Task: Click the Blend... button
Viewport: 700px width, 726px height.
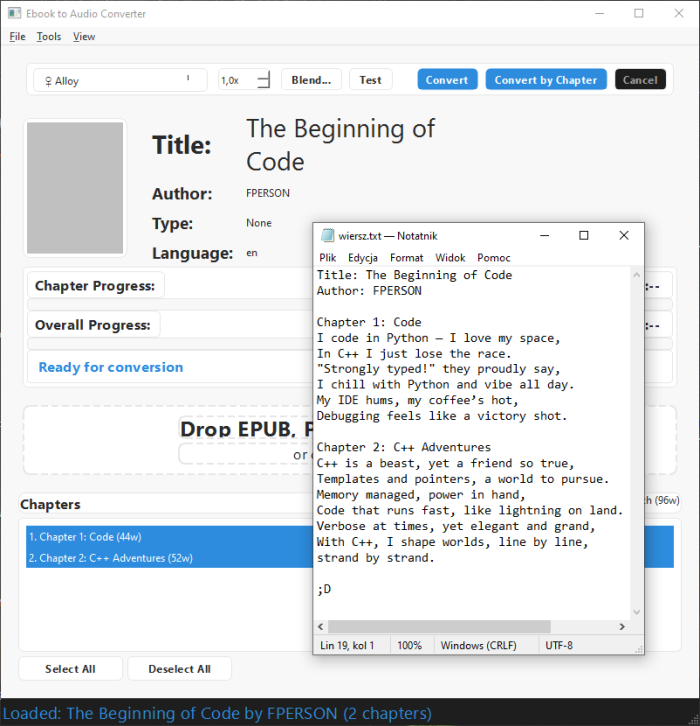Action: pos(311,80)
